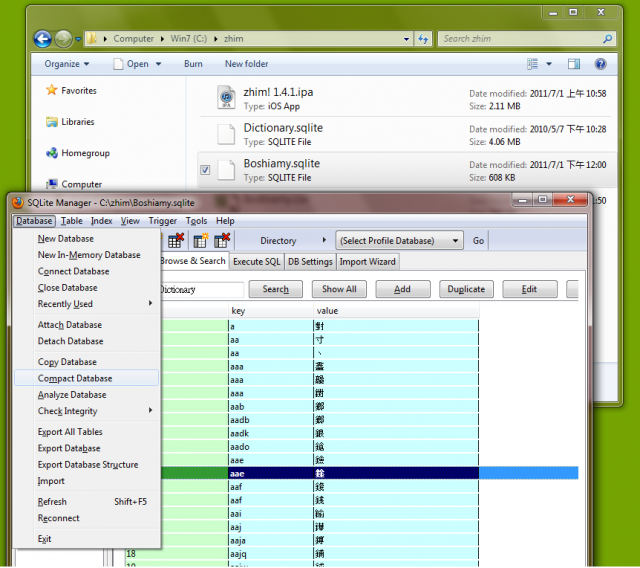
Task: Click the Explorer Back navigation arrow
Action: point(42,39)
